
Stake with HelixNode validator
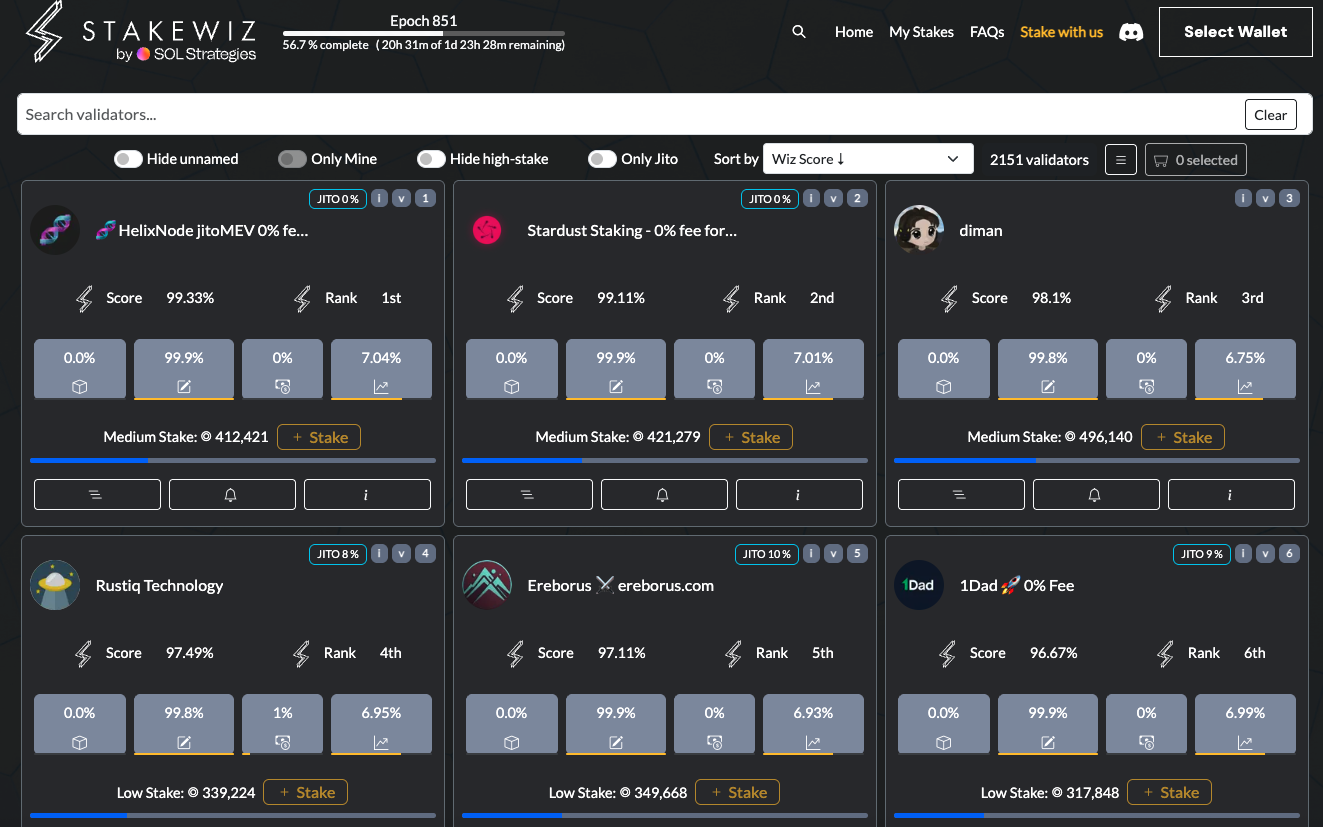point(319,437)
